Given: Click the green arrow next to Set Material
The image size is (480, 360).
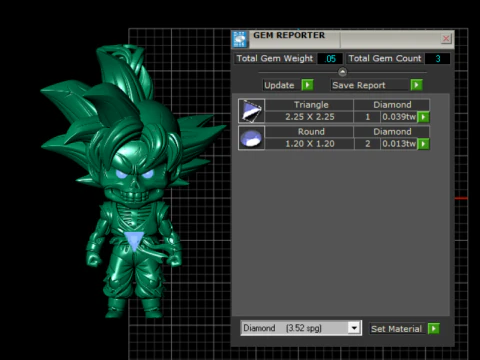Looking at the screenshot, I should (x=434, y=329).
